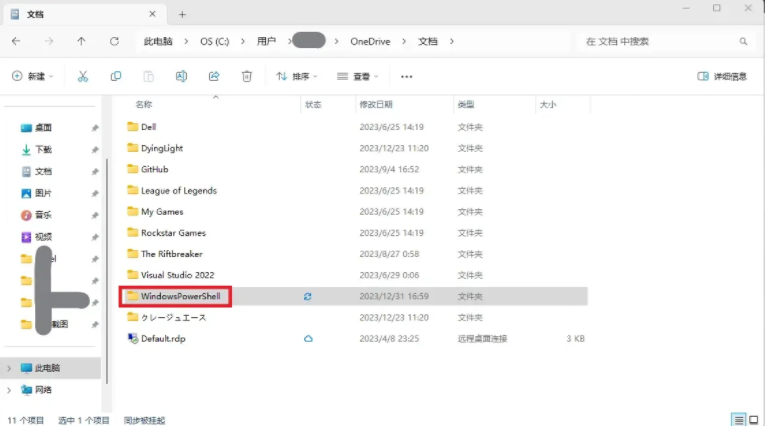This screenshot has height=426, width=767.
Task: Click the Default.rdp file icon
Action: [133, 338]
